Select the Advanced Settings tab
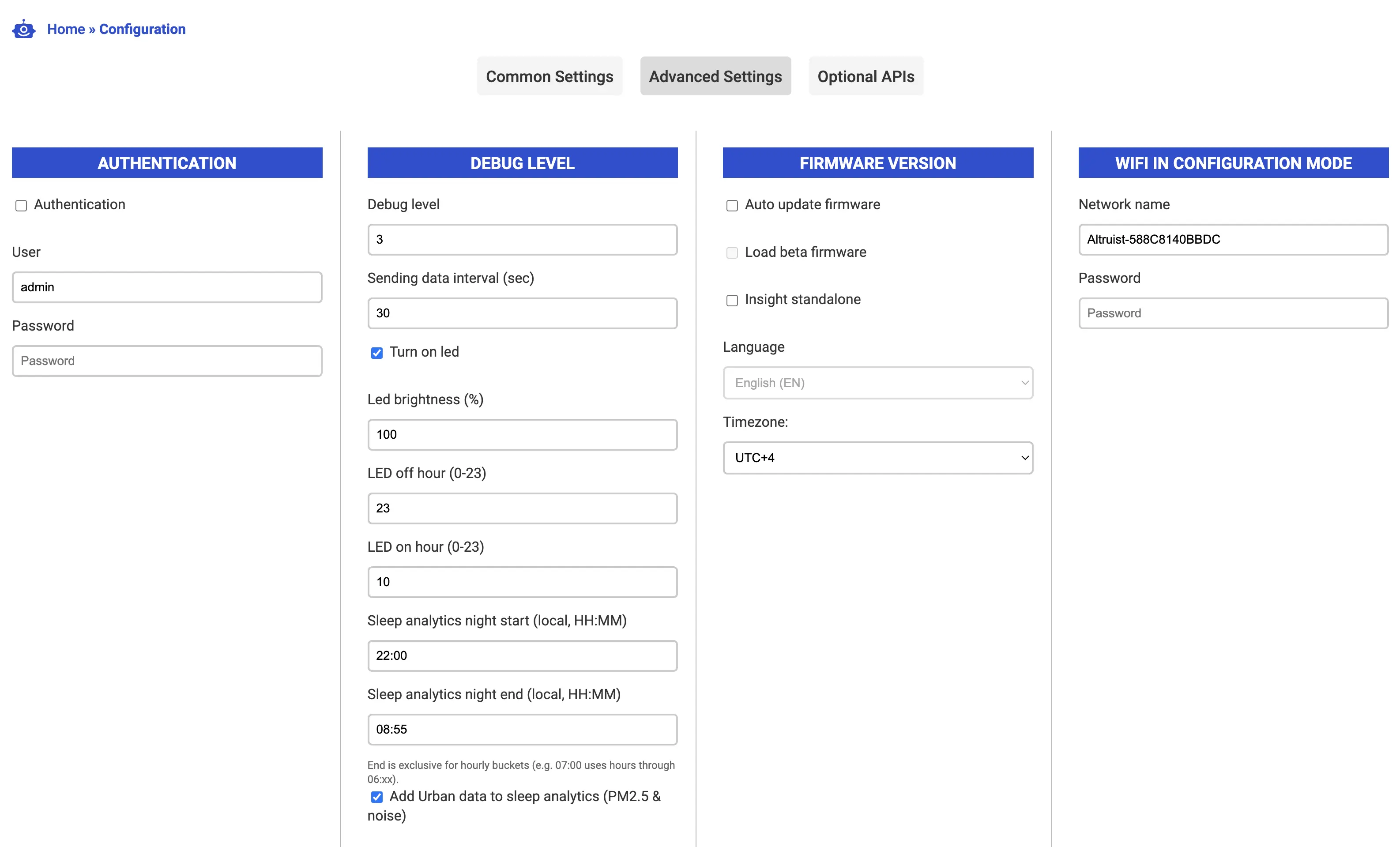This screenshot has height=847, width=1400. pyautogui.click(x=715, y=76)
